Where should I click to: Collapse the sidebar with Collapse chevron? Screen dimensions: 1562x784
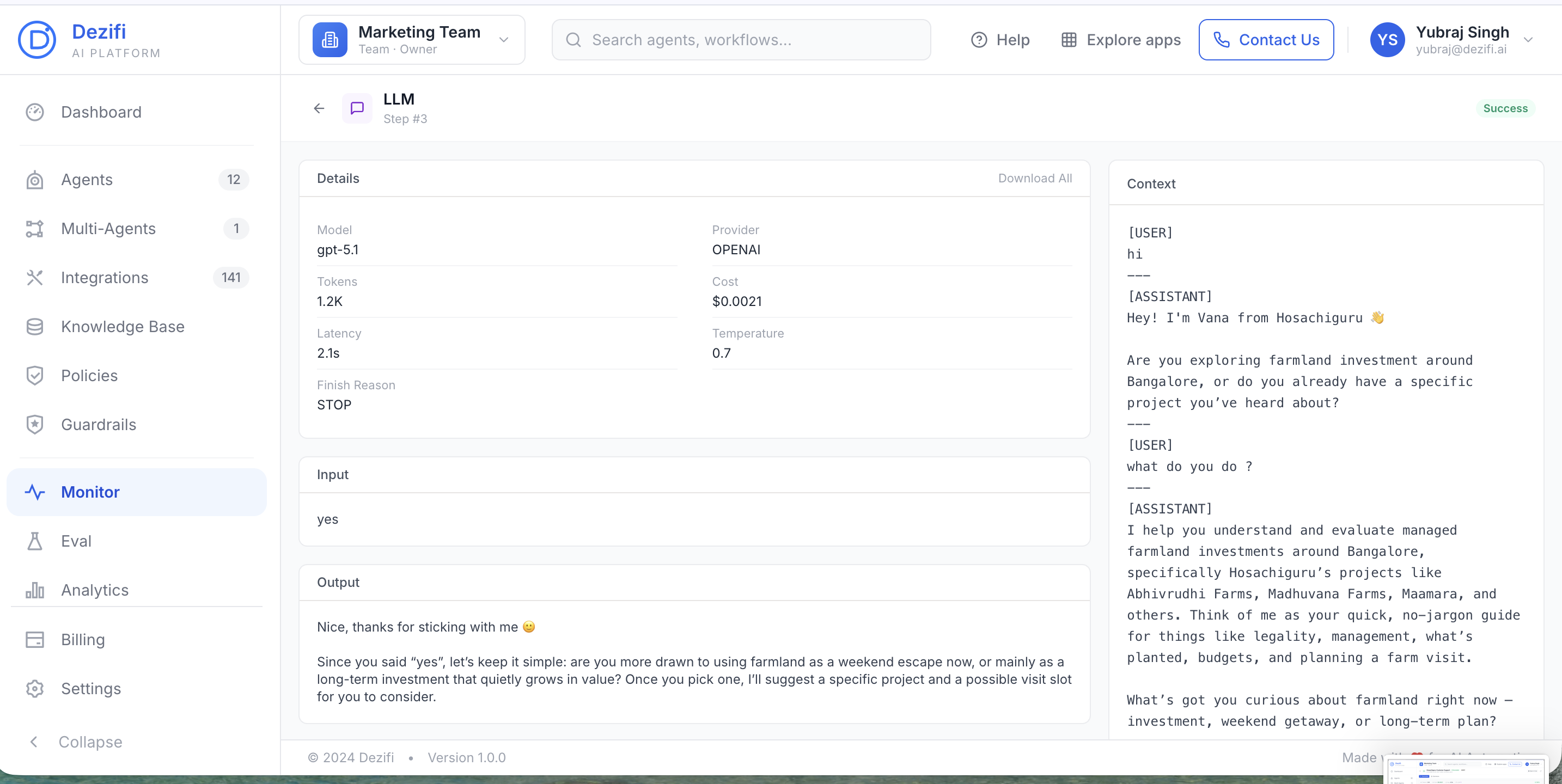[x=34, y=742]
